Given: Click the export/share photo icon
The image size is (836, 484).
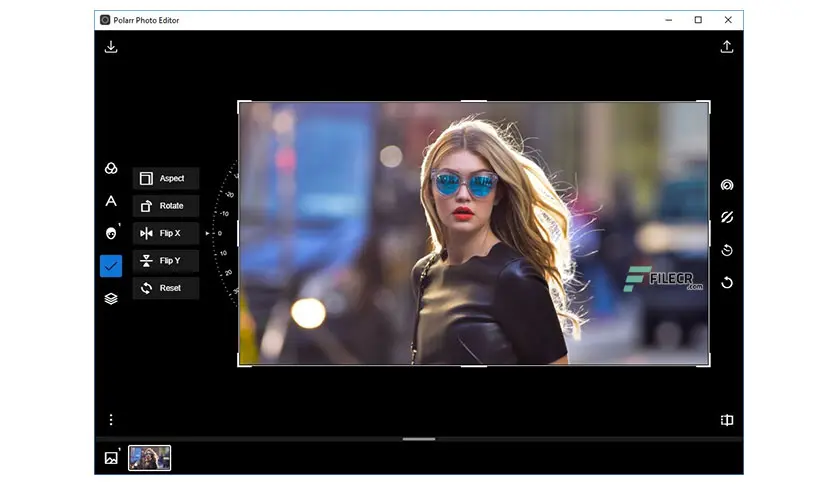Looking at the screenshot, I should [727, 46].
